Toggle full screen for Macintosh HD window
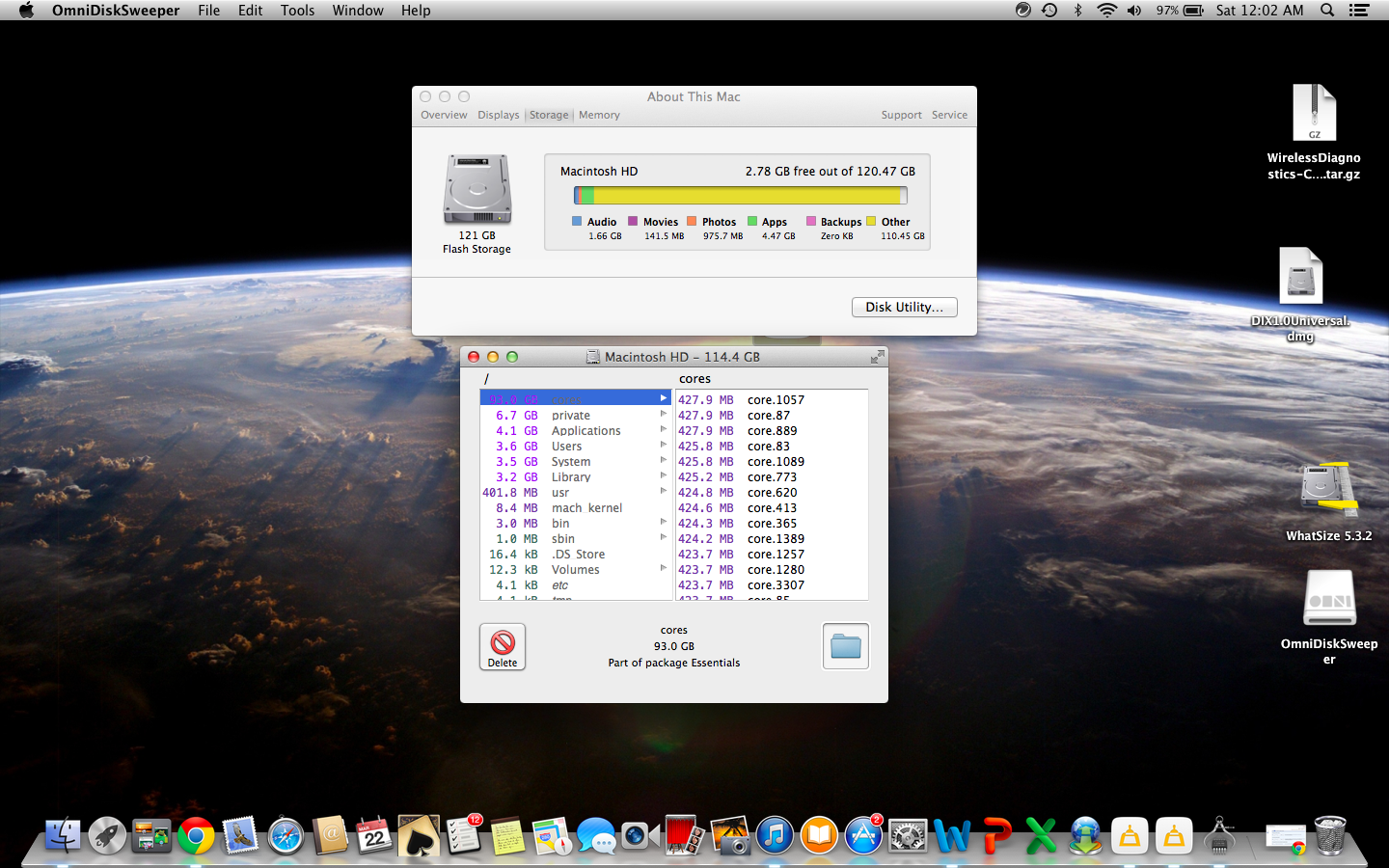 877,357
